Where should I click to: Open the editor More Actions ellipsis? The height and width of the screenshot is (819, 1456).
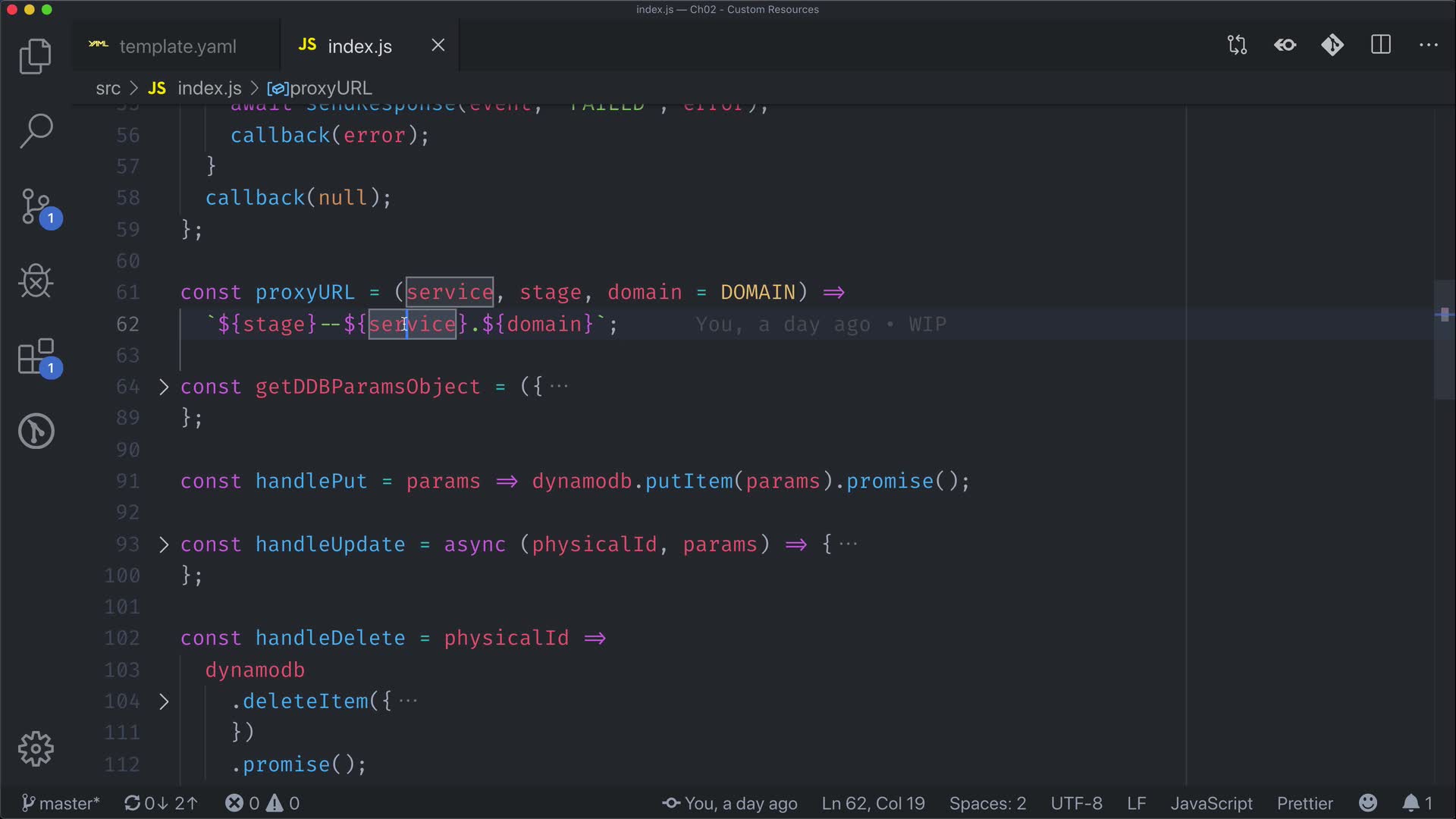1429,45
